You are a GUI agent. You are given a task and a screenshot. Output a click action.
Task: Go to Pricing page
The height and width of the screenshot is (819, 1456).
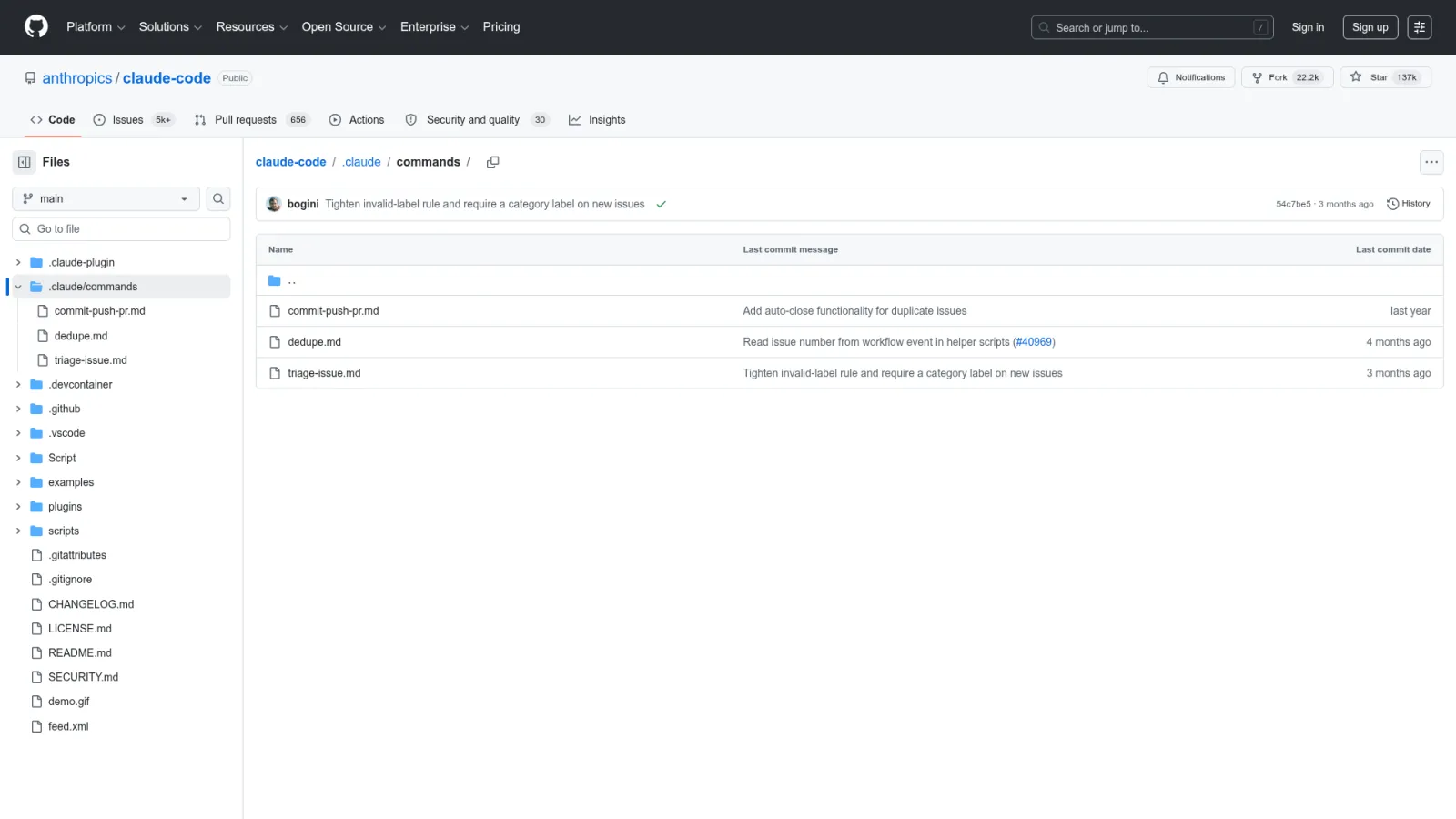[x=501, y=27]
